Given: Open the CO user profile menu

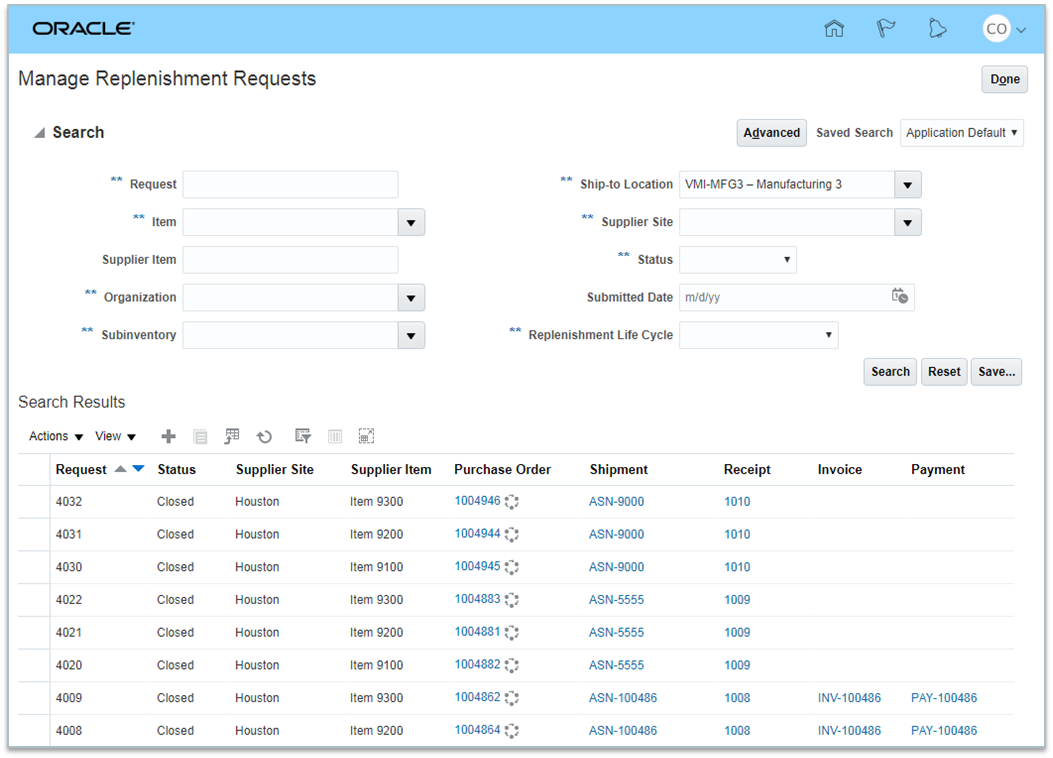Looking at the screenshot, I should click(x=1004, y=29).
